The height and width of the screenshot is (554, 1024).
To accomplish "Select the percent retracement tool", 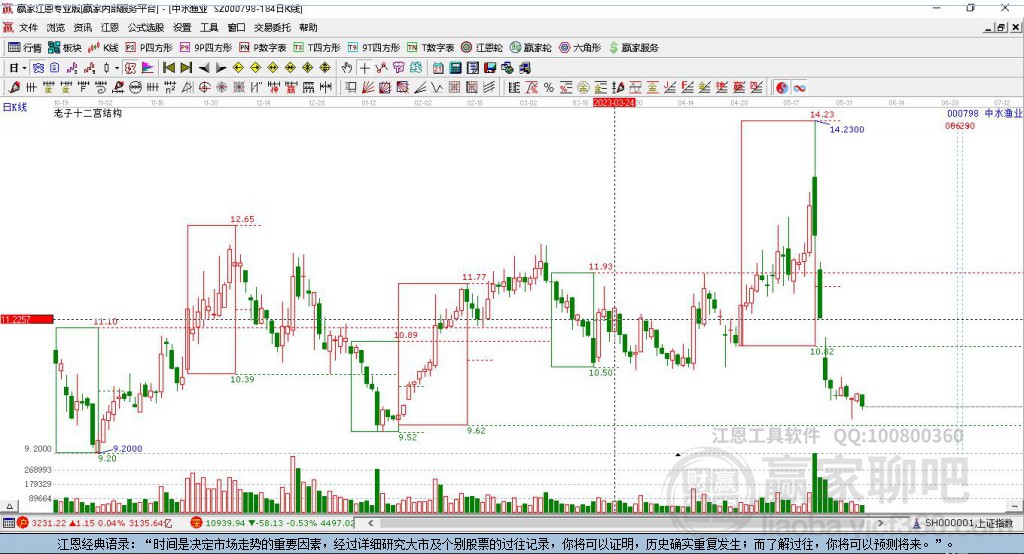I will click(x=549, y=88).
